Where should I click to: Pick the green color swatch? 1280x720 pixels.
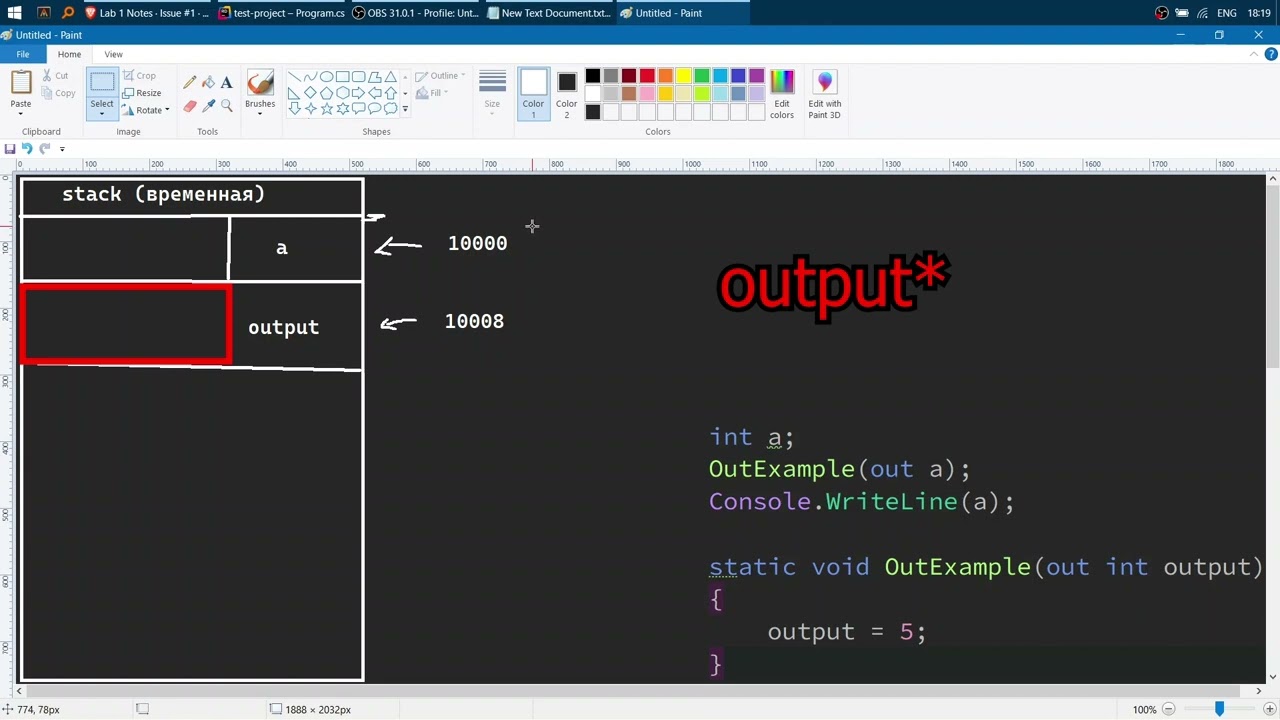pos(702,76)
